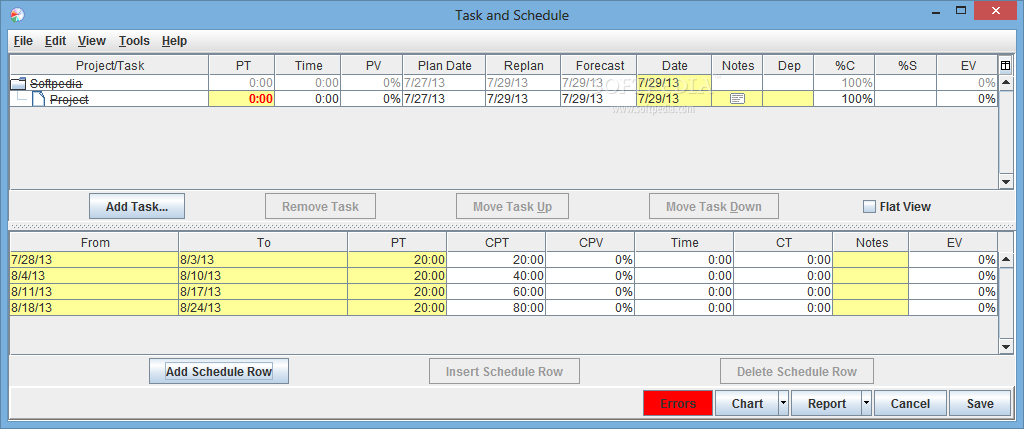Click the Replan column header
This screenshot has height=429, width=1024.
[x=523, y=65]
